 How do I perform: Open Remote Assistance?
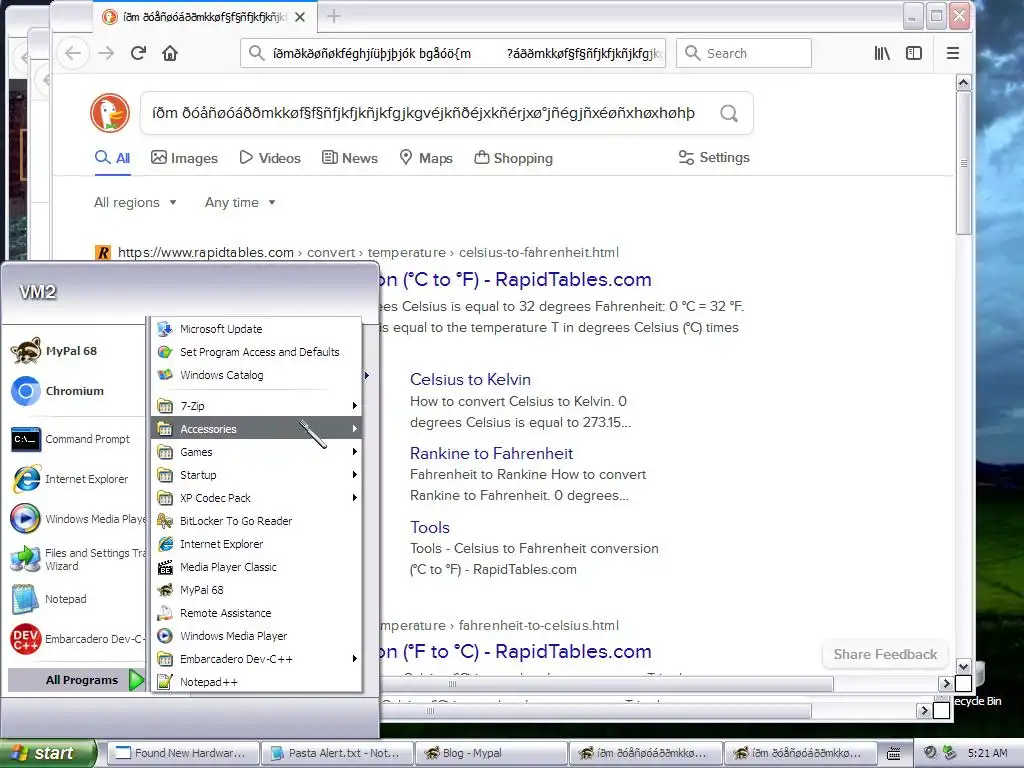coord(257,613)
